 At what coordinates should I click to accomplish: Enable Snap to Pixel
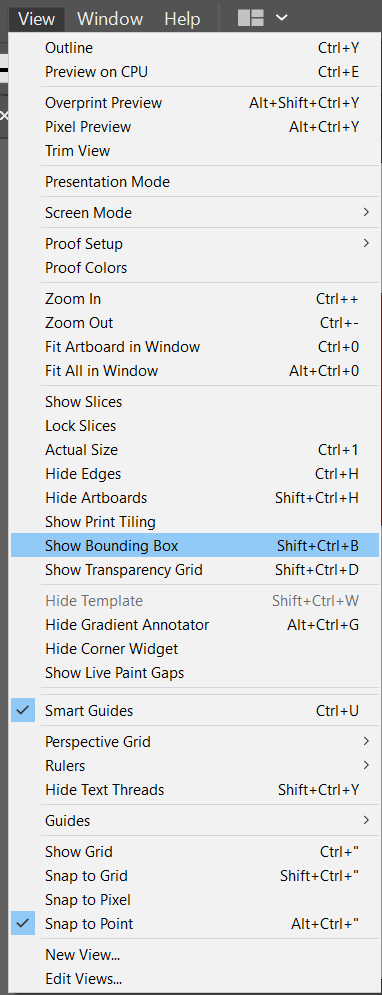click(195, 900)
